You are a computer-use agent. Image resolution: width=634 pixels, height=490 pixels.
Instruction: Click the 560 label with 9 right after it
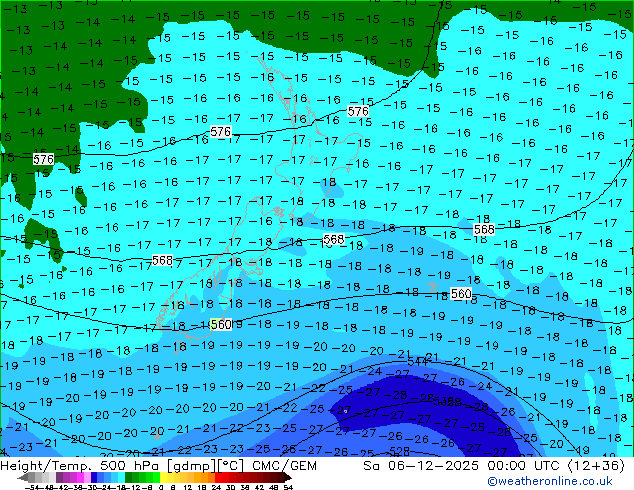tap(221, 324)
